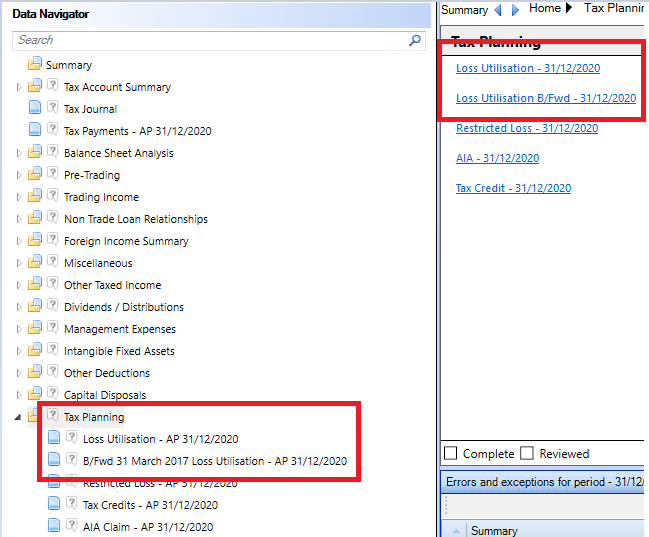Click question-mark icon beside Balance Sheet Analysis

pos(53,151)
